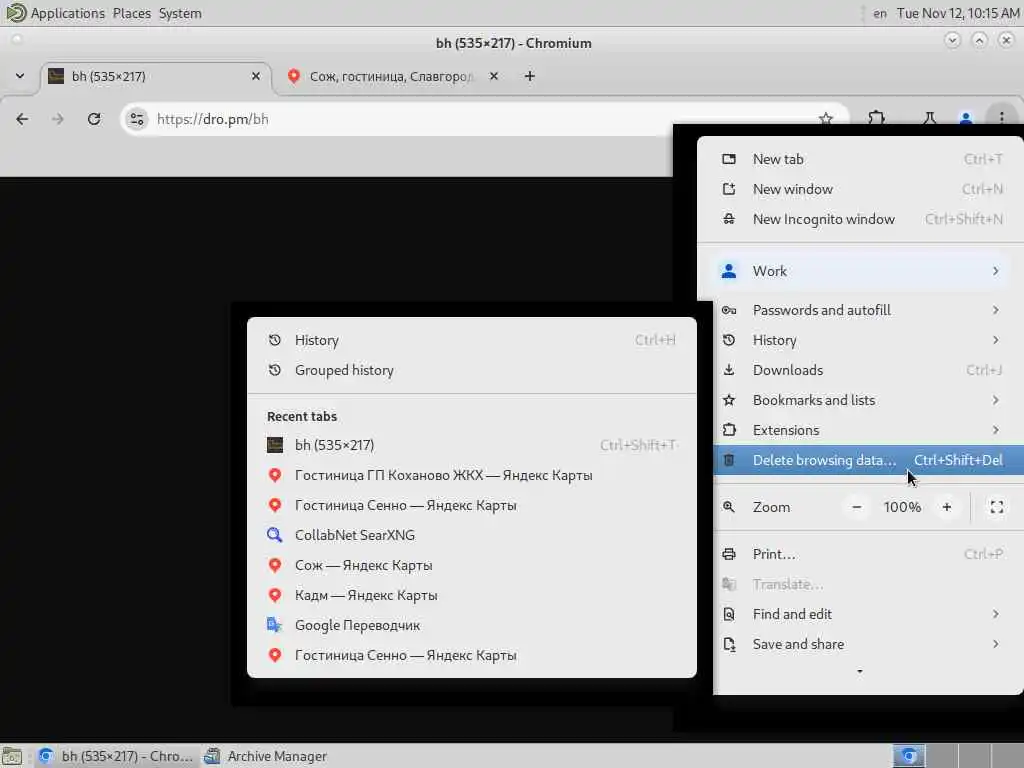Reopen Google Переводчик recent tab
The height and width of the screenshot is (768, 1024).
(x=472, y=626)
